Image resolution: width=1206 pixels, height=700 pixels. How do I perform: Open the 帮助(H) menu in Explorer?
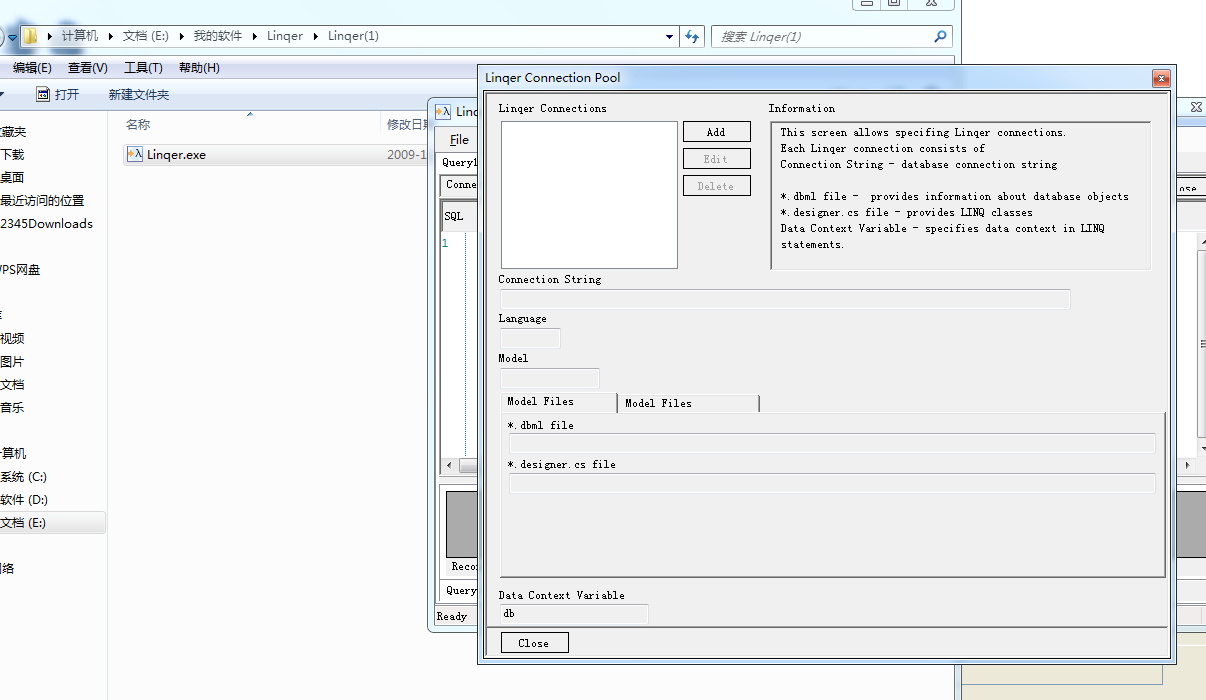click(199, 68)
